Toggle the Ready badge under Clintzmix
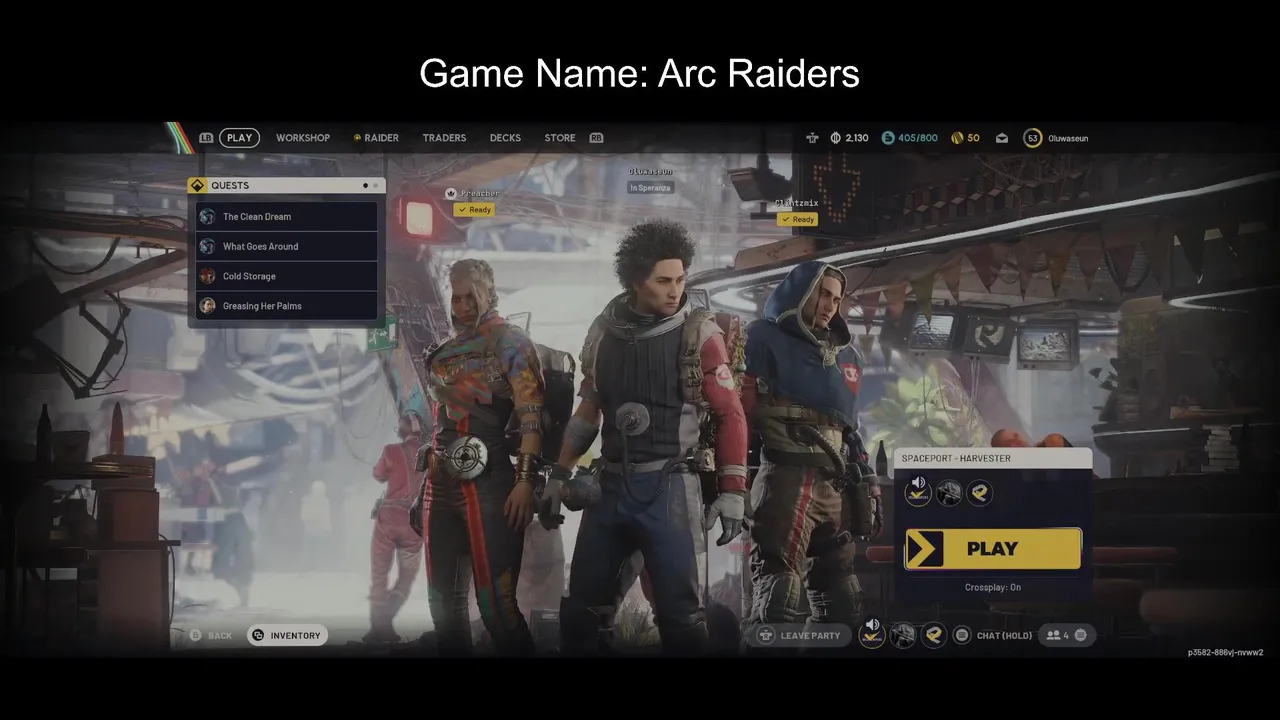Image resolution: width=1280 pixels, height=720 pixels. [799, 219]
